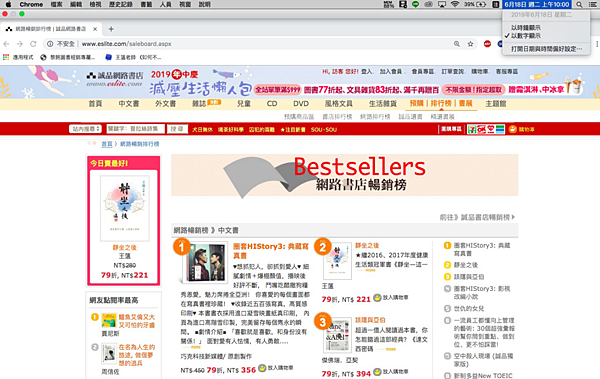Click the browser forward arrow
The width and height of the screenshot is (600, 379).
(x=20, y=44)
